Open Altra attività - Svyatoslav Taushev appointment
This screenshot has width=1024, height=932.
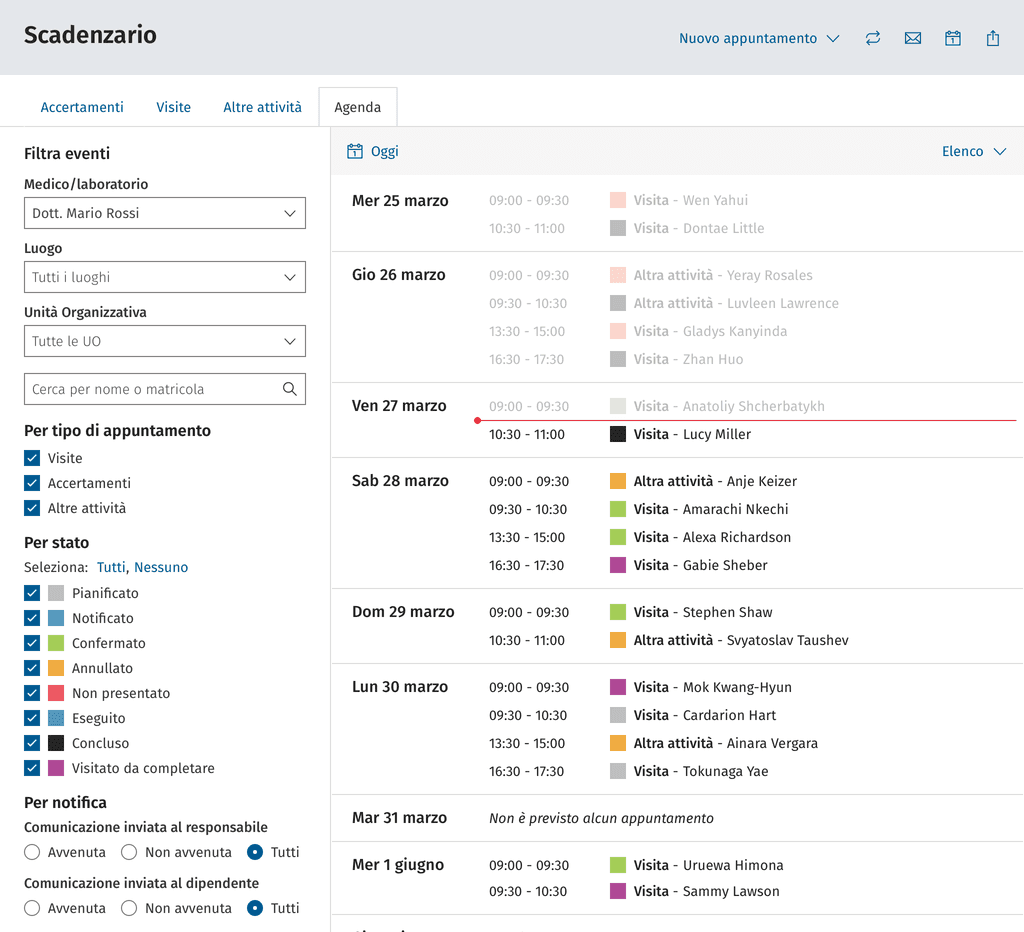[741, 640]
